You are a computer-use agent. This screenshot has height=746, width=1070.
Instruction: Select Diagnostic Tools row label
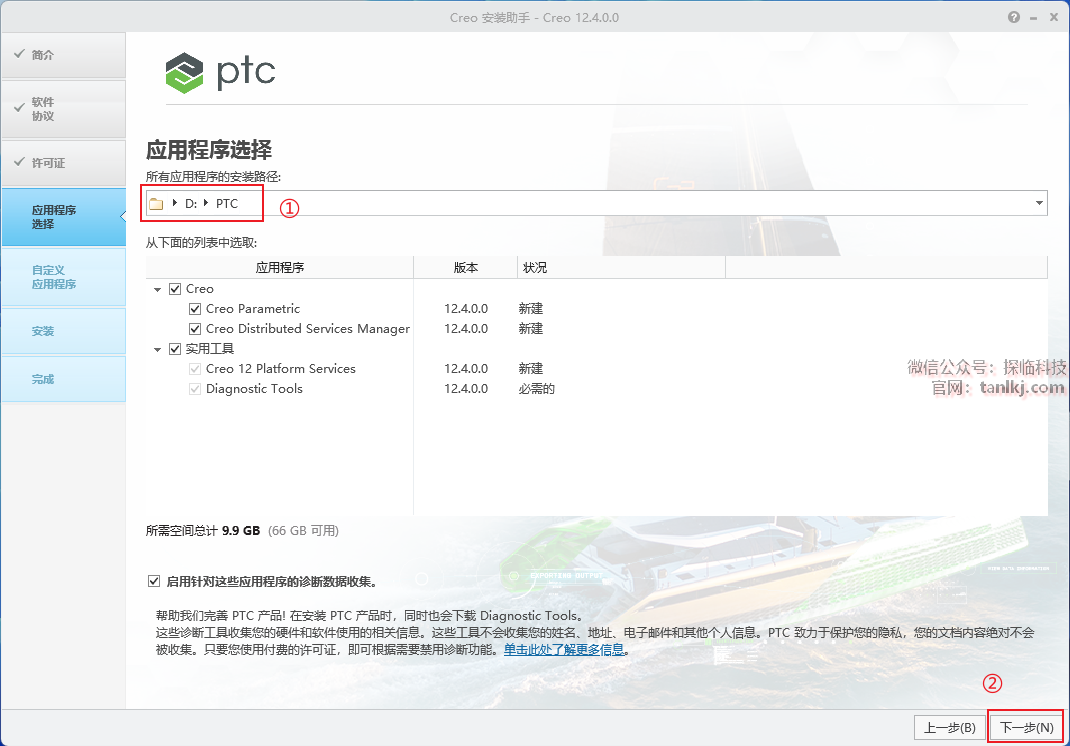click(x=254, y=389)
